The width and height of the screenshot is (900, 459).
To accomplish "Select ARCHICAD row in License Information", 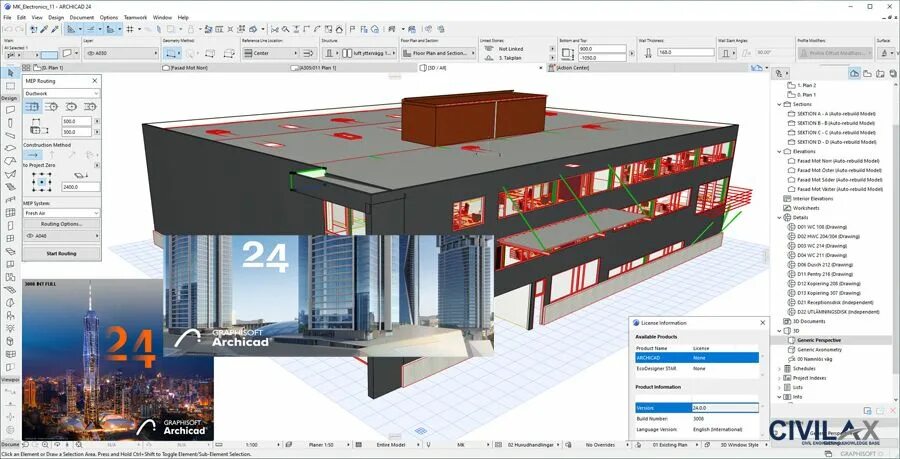I will (696, 357).
